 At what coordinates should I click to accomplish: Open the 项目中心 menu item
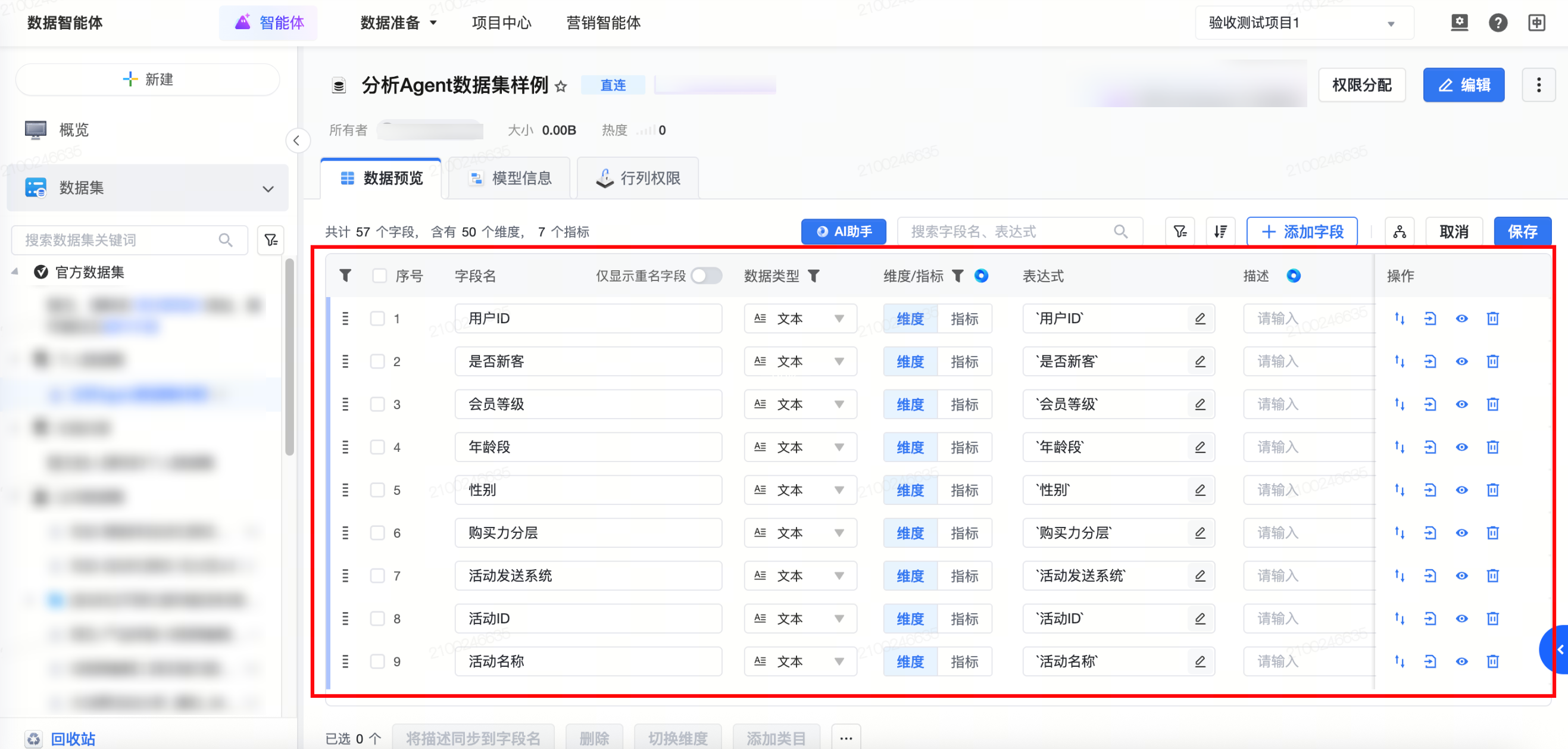(x=502, y=23)
